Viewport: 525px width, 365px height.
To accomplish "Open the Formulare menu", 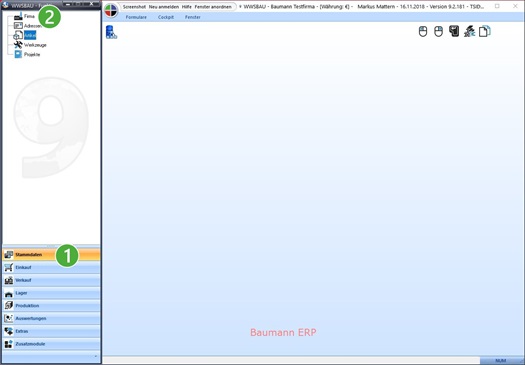I will [x=136, y=17].
